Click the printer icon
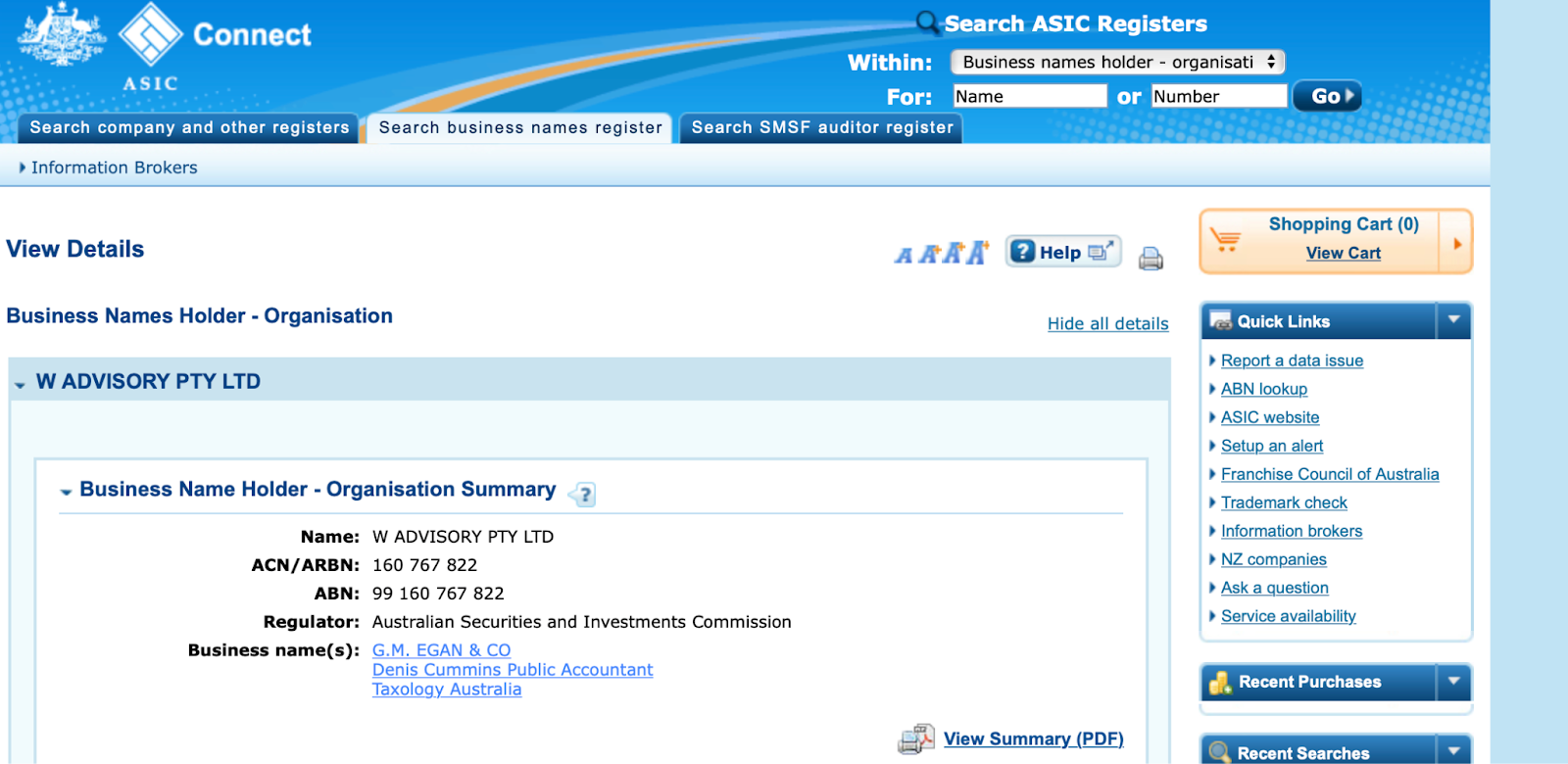Screen dimensions: 1568x764 click(x=1151, y=259)
